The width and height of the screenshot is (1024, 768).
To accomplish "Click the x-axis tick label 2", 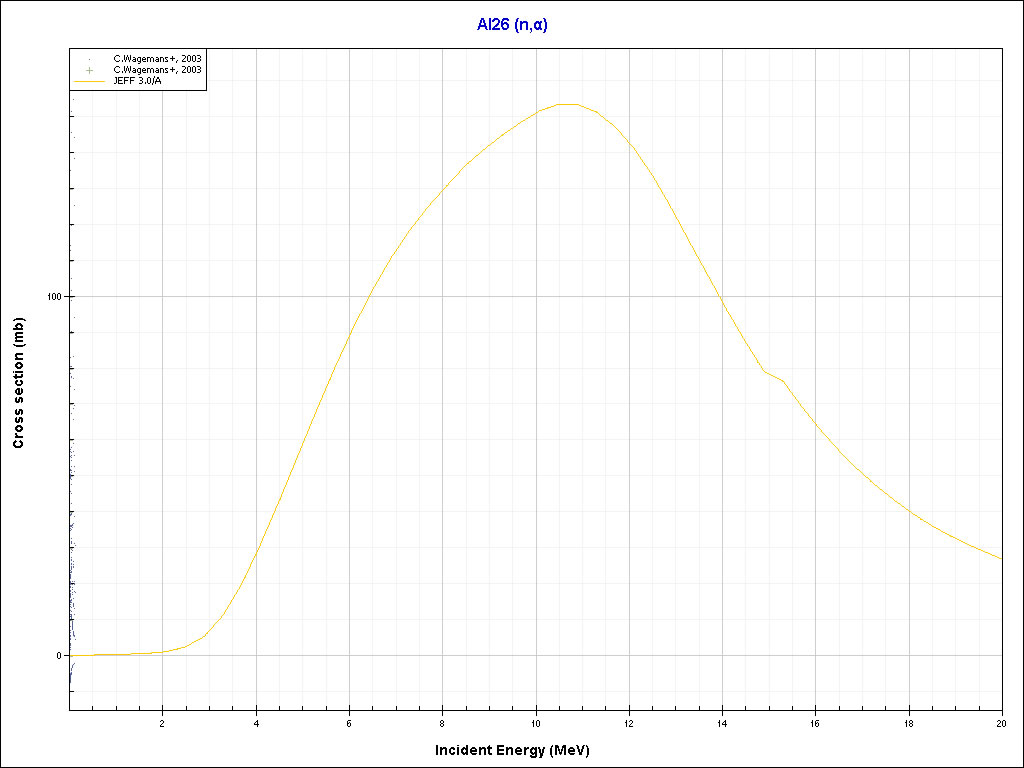I will 163,723.
